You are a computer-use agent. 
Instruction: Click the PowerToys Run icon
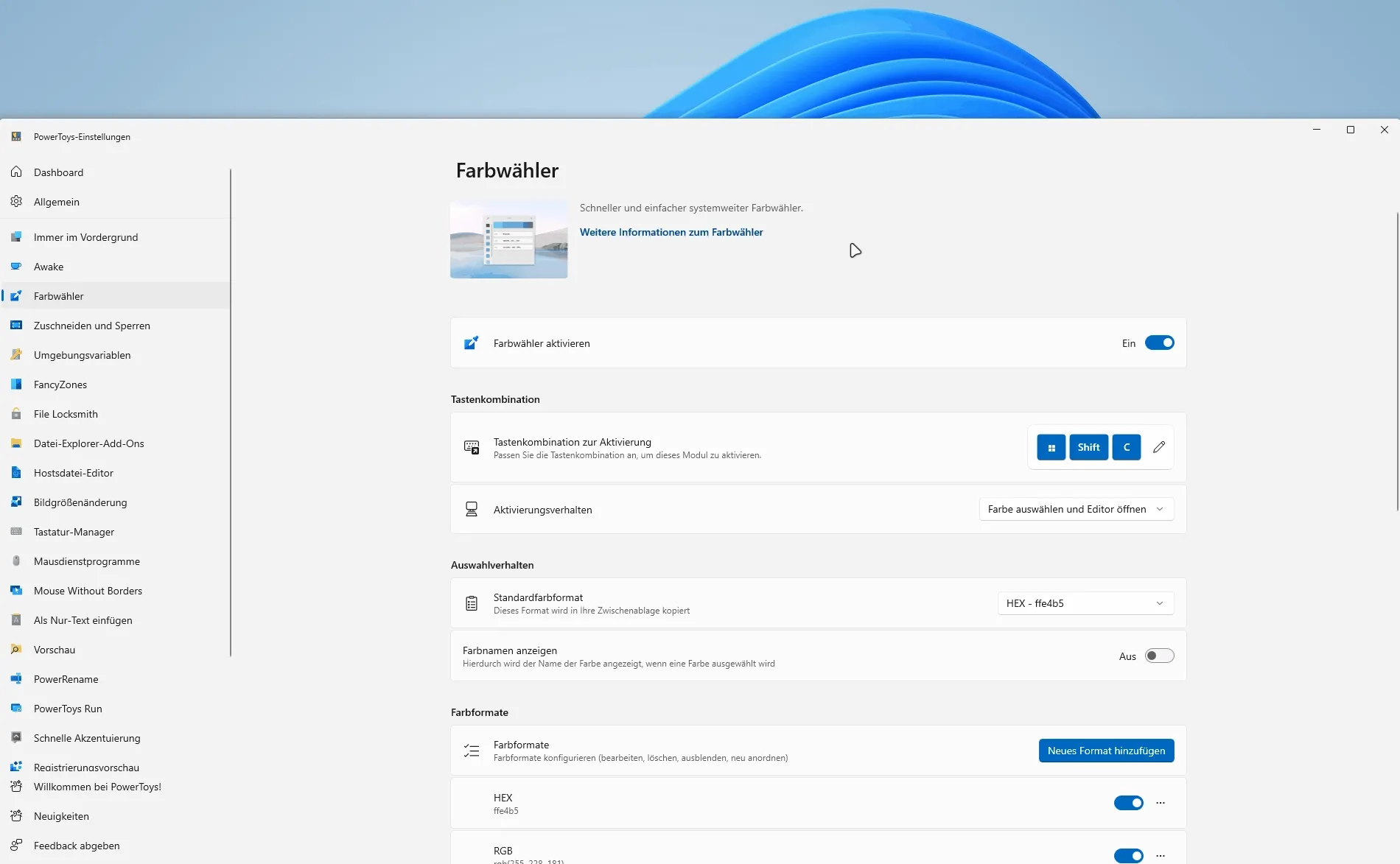[x=16, y=708]
